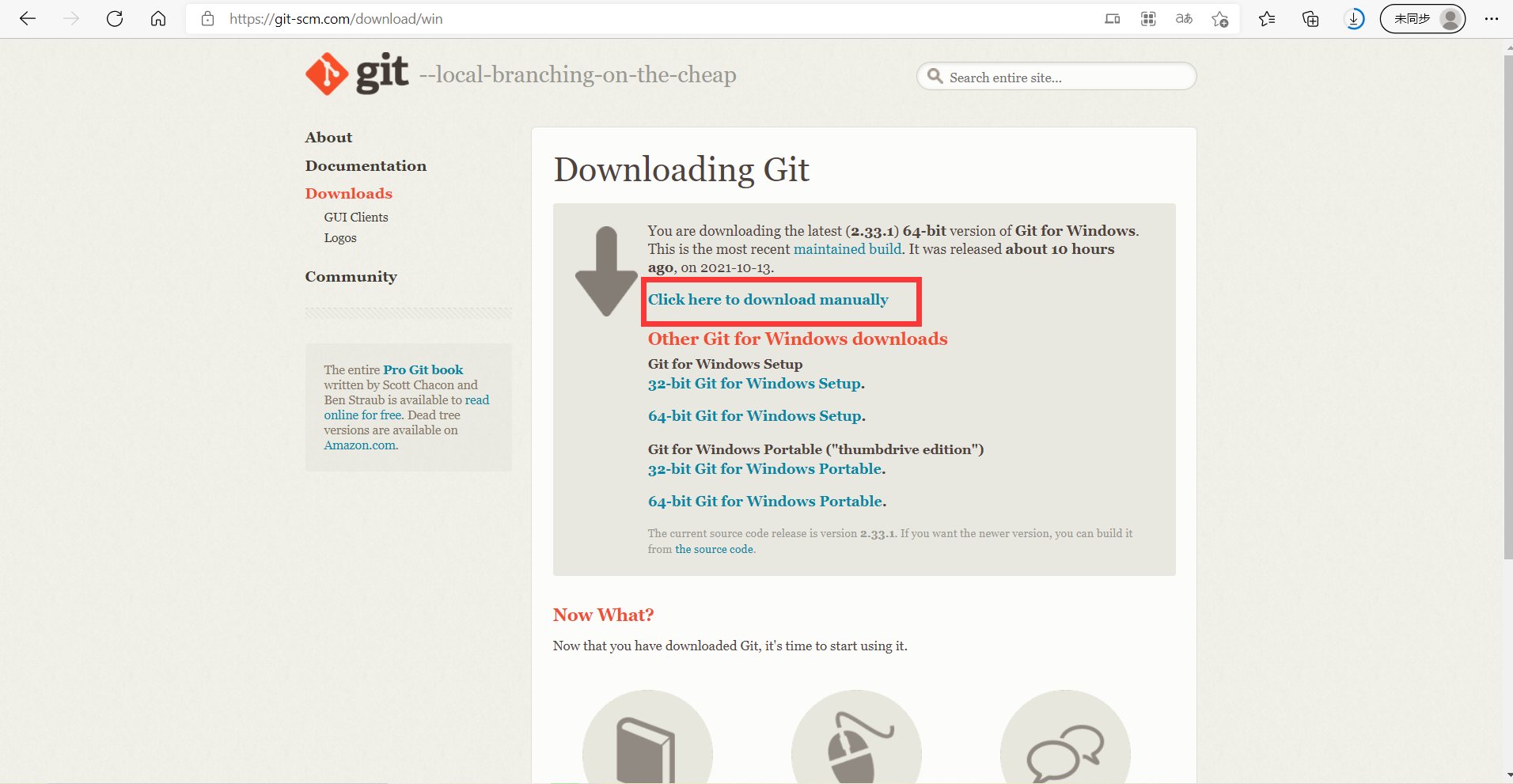Open the favorites list icon
This screenshot has width=1513, height=784.
tap(1267, 19)
